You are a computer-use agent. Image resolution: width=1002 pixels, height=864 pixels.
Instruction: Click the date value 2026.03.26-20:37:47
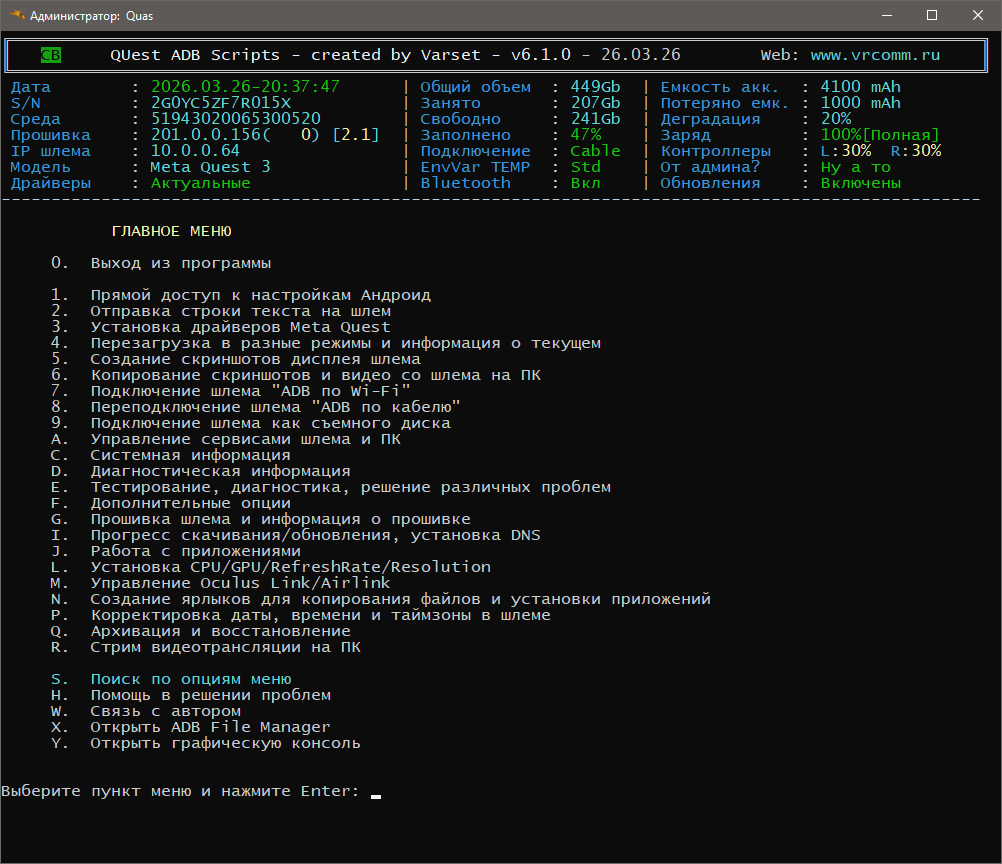point(245,86)
